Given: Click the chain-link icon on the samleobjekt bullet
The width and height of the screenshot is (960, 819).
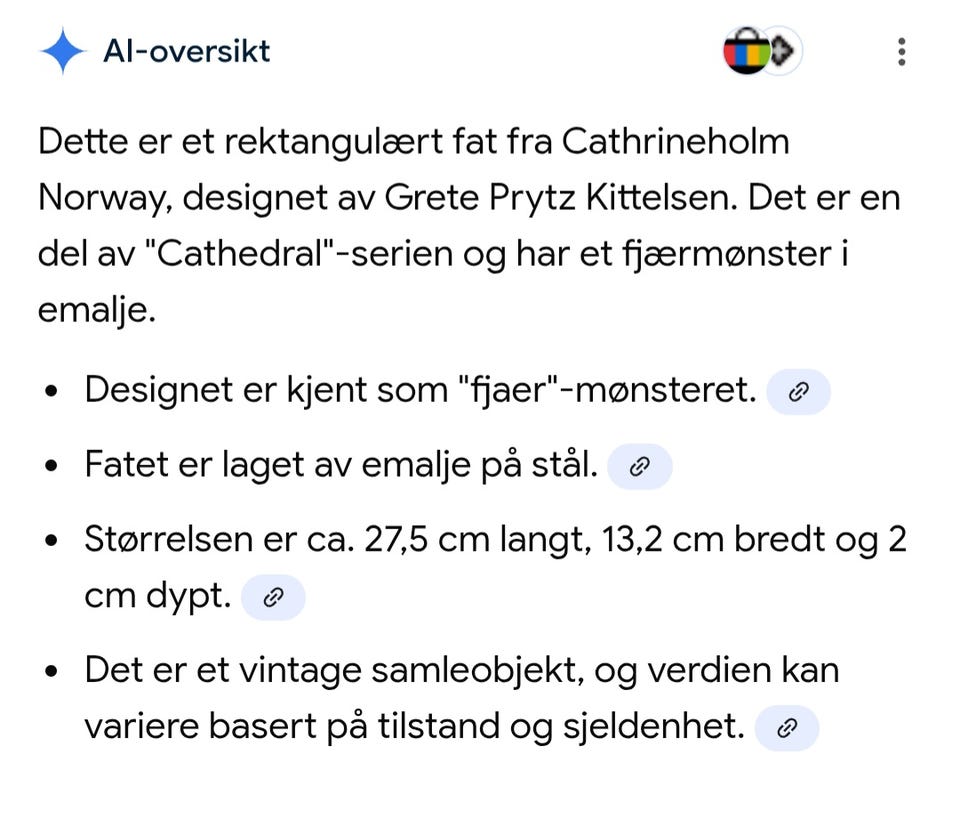Looking at the screenshot, I should 787,729.
